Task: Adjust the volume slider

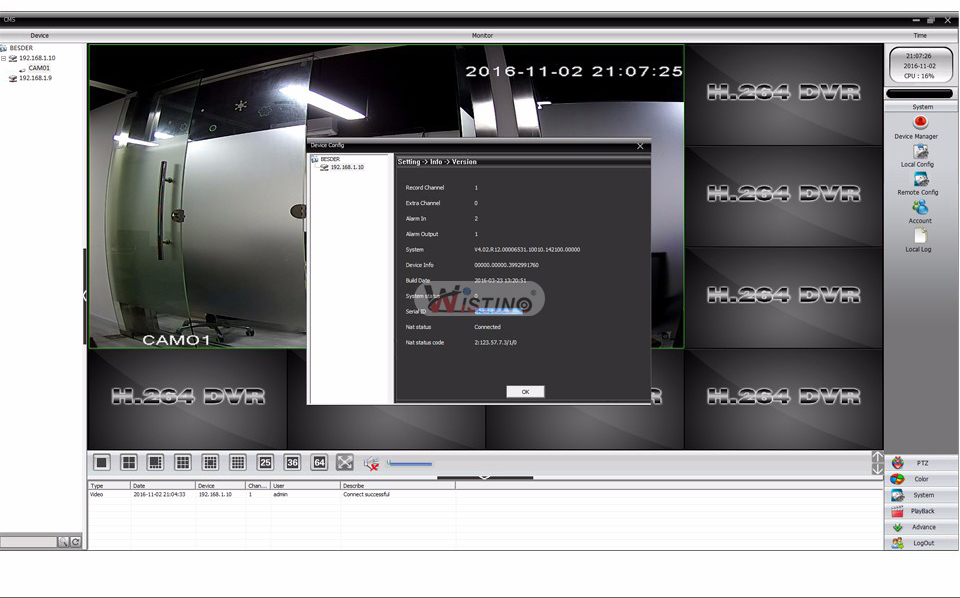Action: [410, 464]
